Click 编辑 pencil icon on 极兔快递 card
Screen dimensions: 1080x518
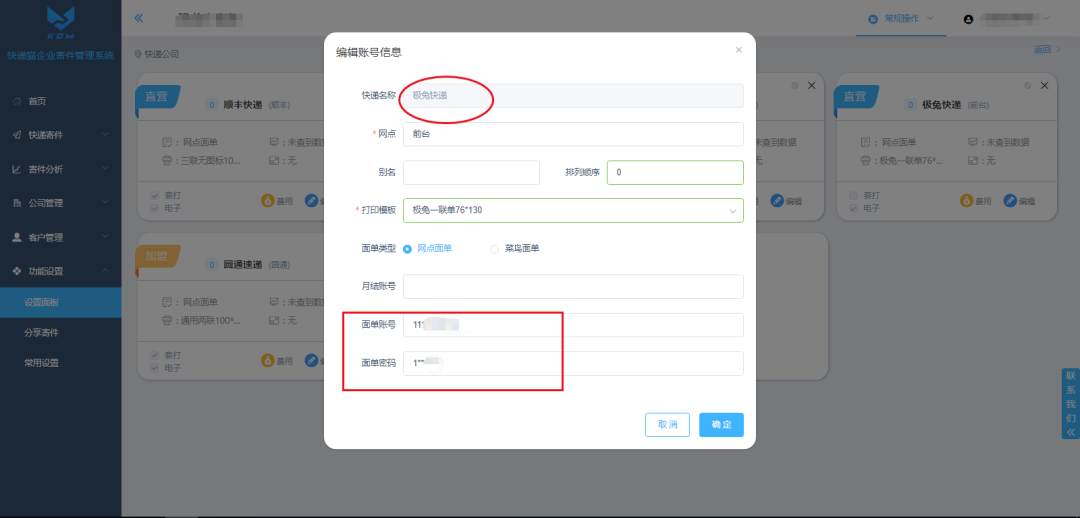pos(1010,201)
